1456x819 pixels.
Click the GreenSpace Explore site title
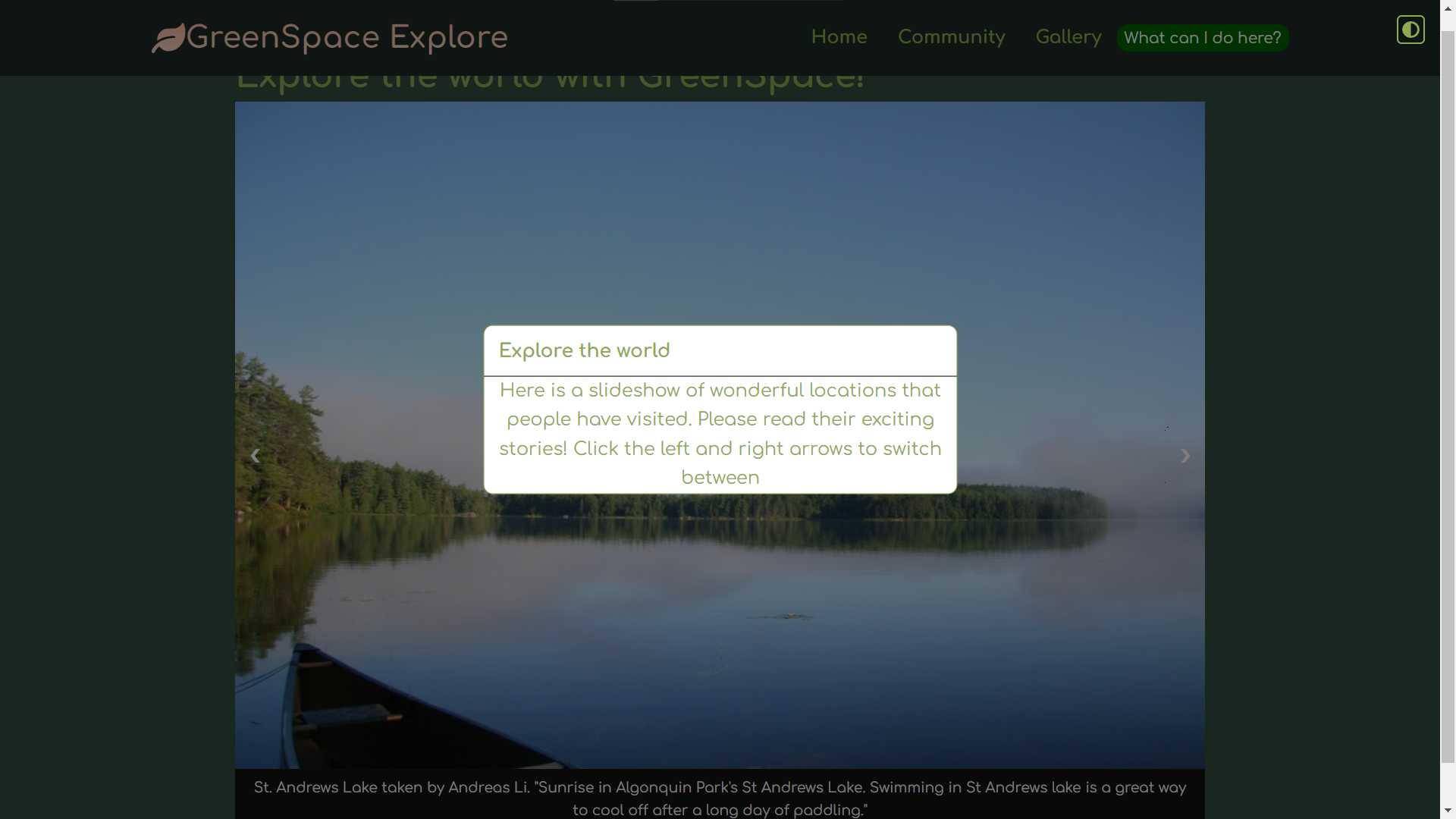coord(347,38)
